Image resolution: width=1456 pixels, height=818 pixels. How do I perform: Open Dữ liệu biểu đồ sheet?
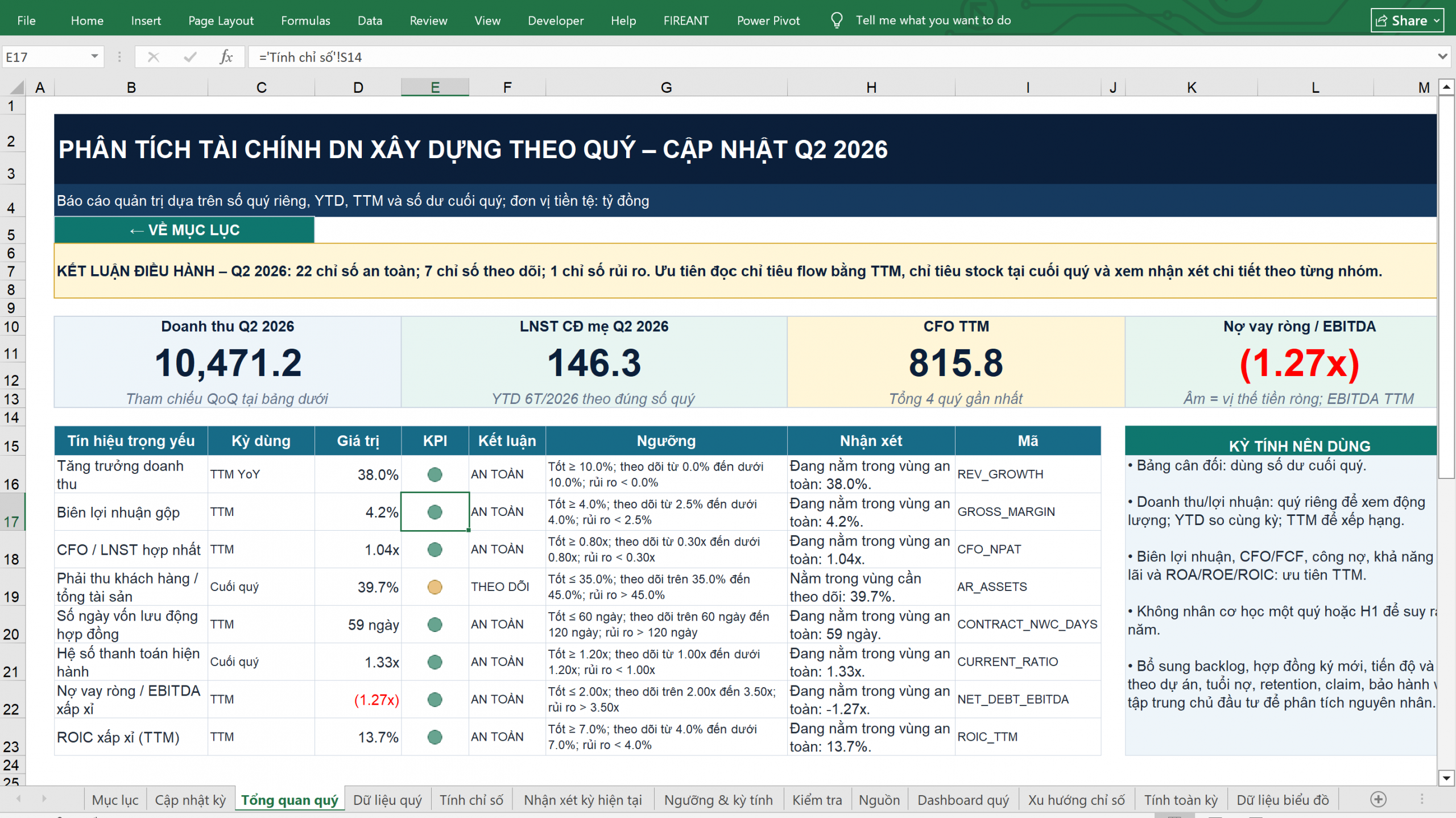(1283, 800)
